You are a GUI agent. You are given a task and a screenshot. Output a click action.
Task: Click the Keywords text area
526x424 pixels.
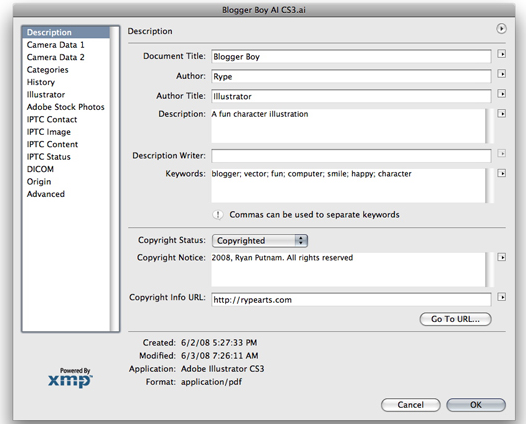click(348, 186)
